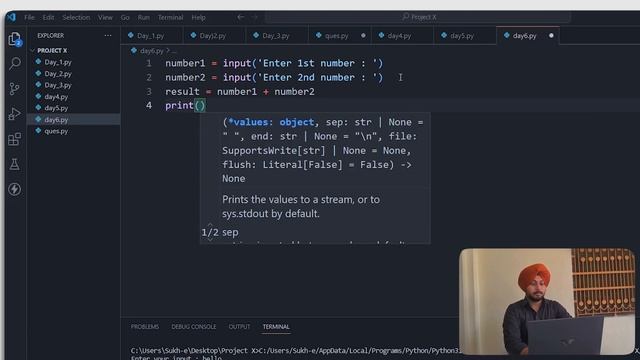Click inside the print() parentheses
640x360 pixels.
(x=200, y=106)
